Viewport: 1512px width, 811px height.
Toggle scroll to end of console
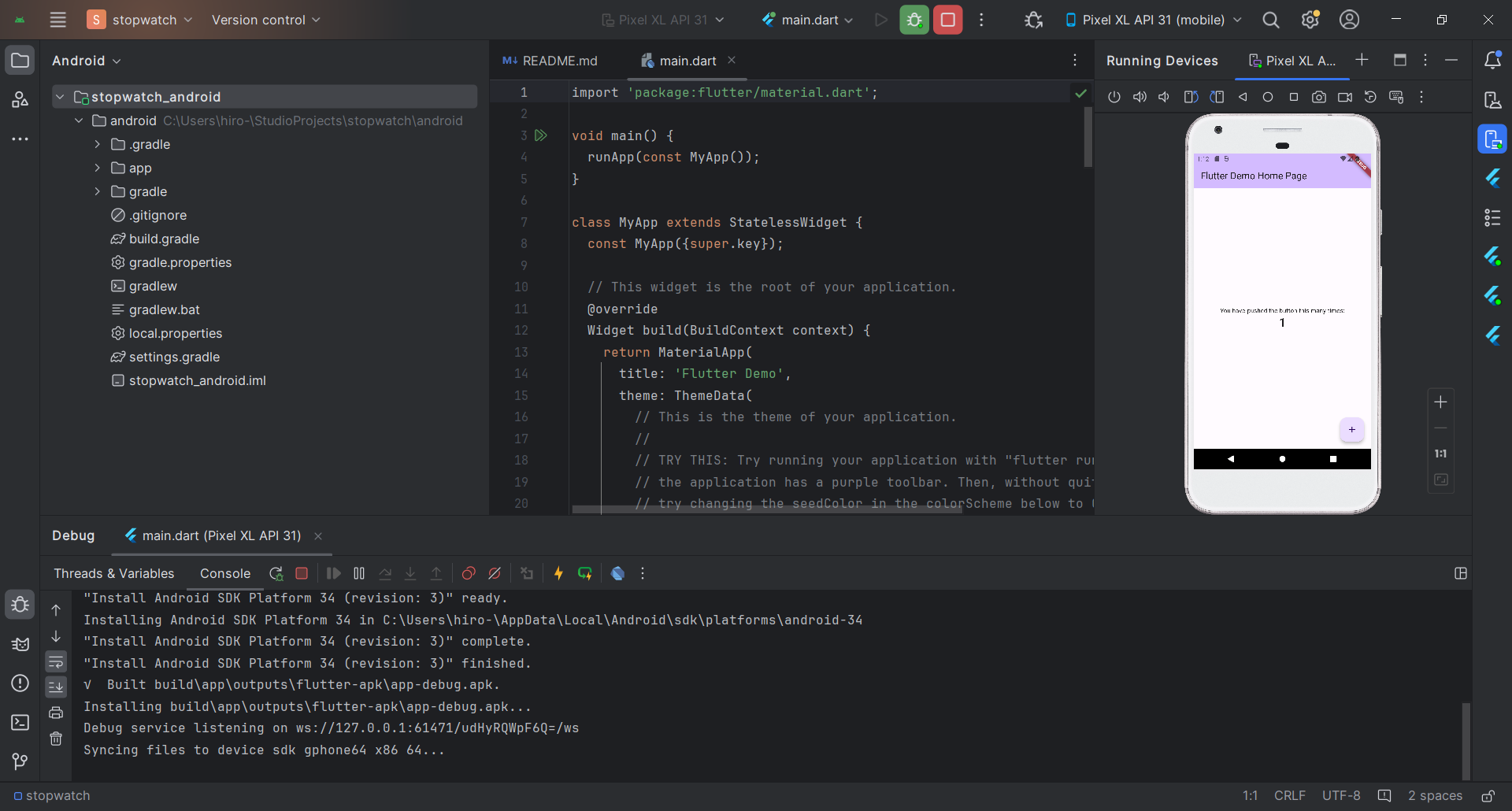click(x=56, y=687)
